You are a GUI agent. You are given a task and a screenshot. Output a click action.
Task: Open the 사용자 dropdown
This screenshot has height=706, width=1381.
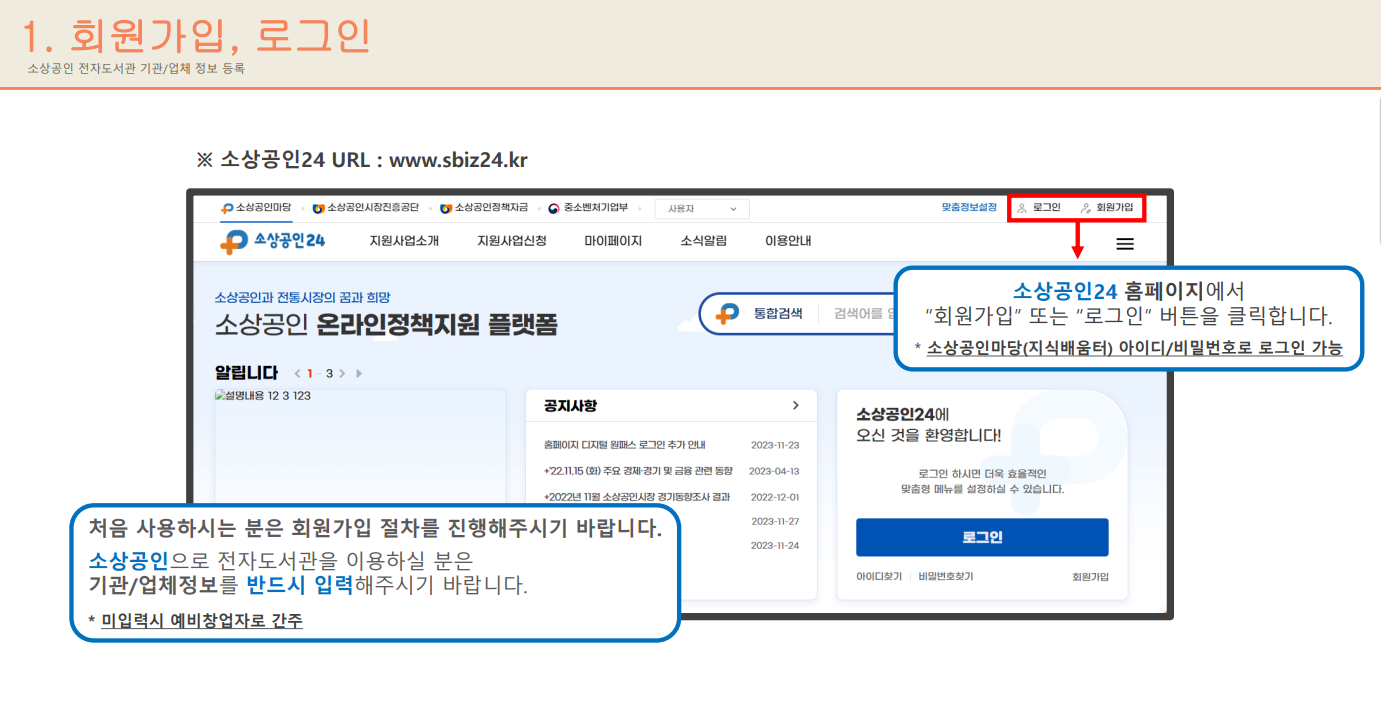click(x=702, y=209)
